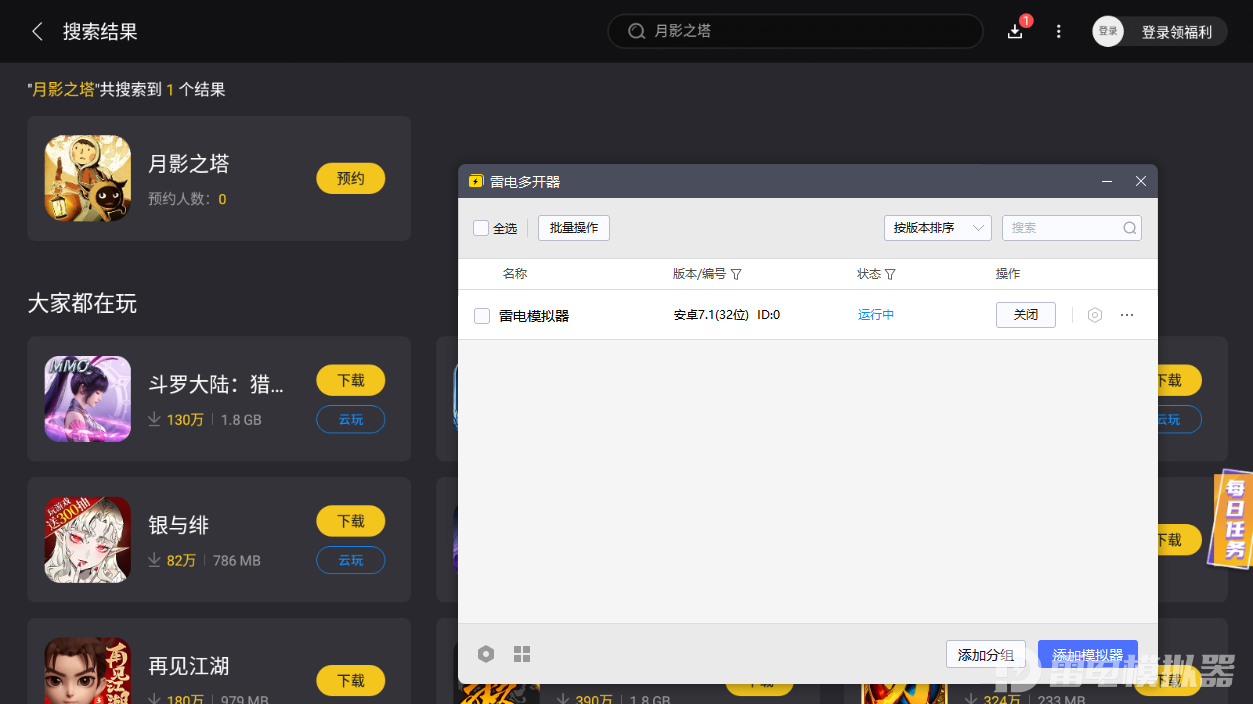Click the 月影之塔 game thumbnail
This screenshot has width=1253, height=704.
coord(87,178)
